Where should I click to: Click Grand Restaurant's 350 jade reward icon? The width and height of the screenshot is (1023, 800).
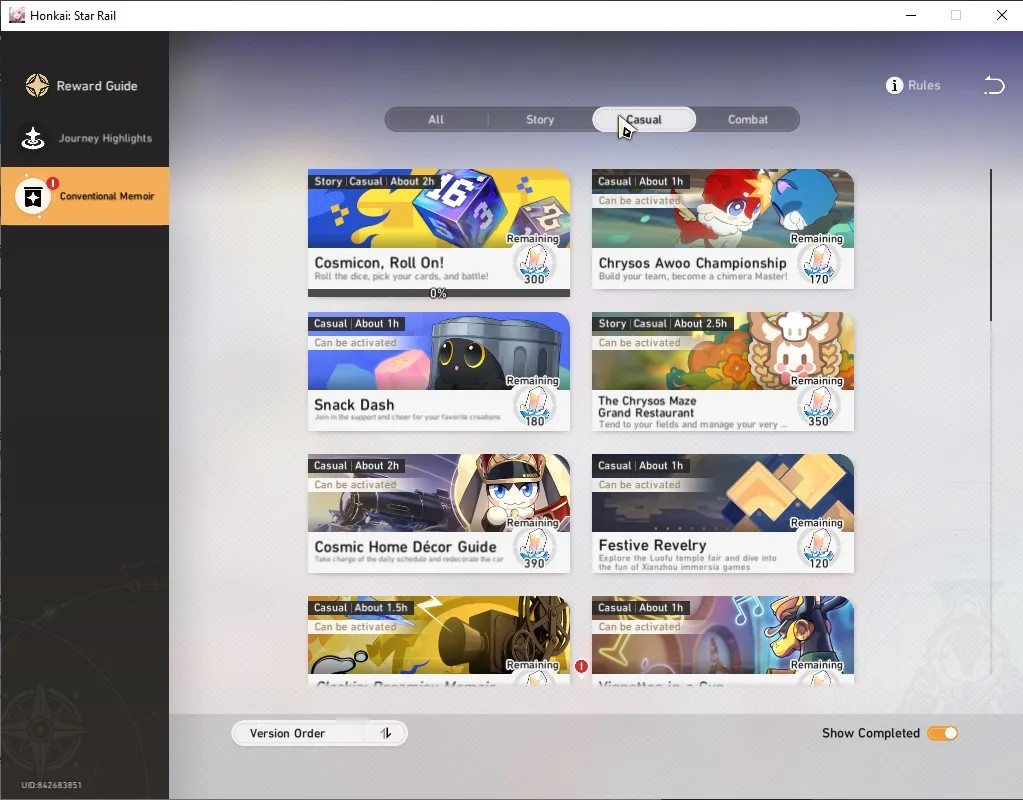(818, 407)
